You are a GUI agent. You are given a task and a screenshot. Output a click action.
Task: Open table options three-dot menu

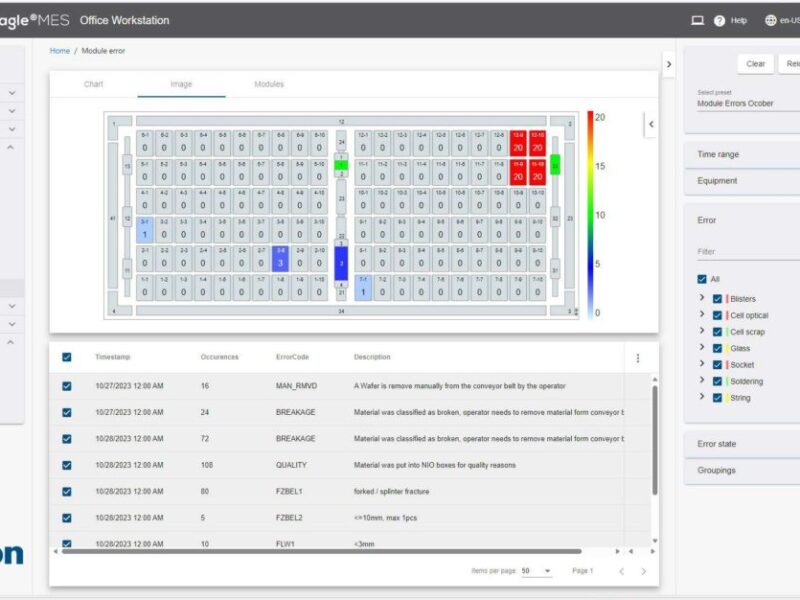tap(638, 358)
